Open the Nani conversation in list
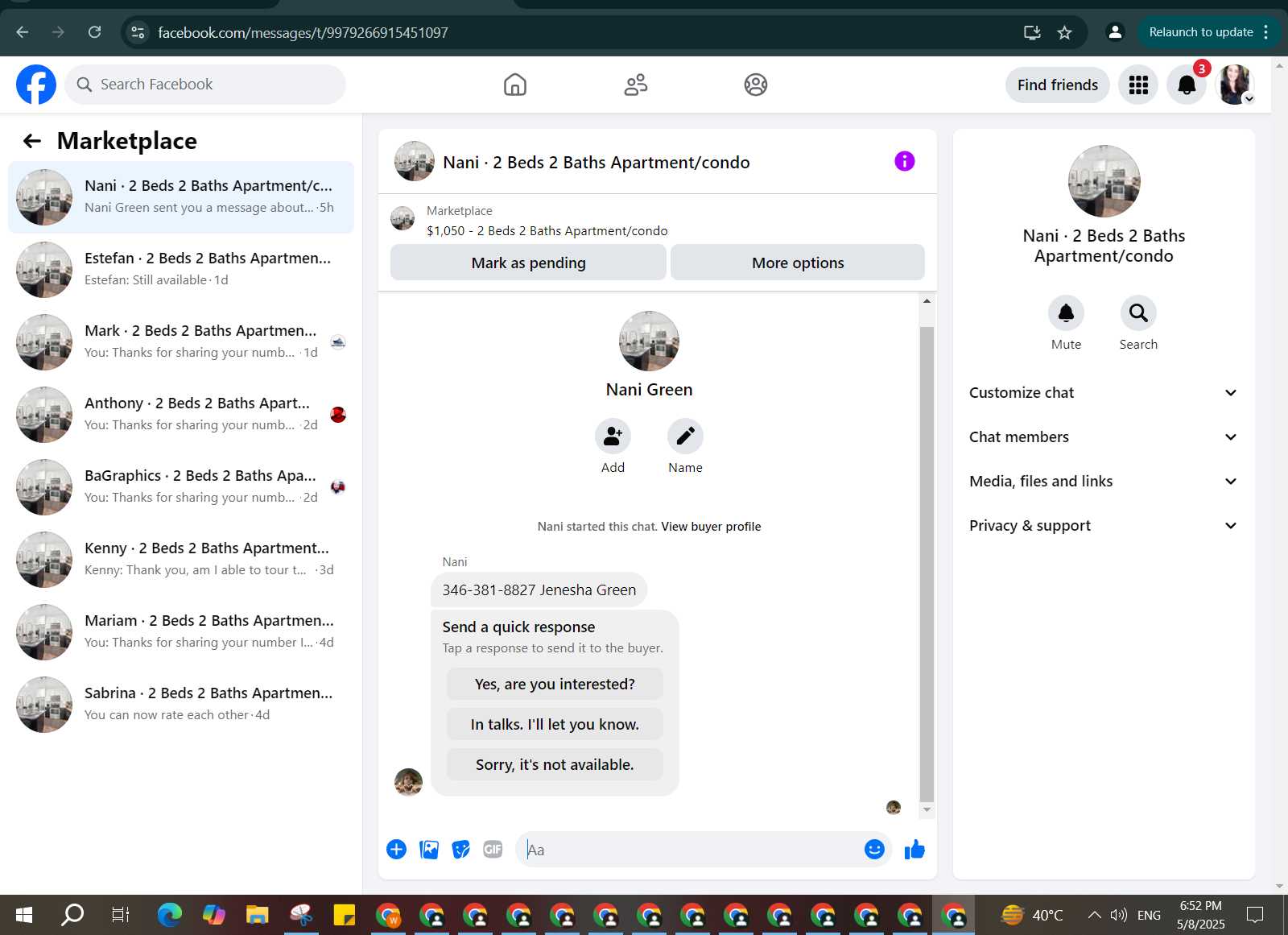The height and width of the screenshot is (935, 1288). 181,197
